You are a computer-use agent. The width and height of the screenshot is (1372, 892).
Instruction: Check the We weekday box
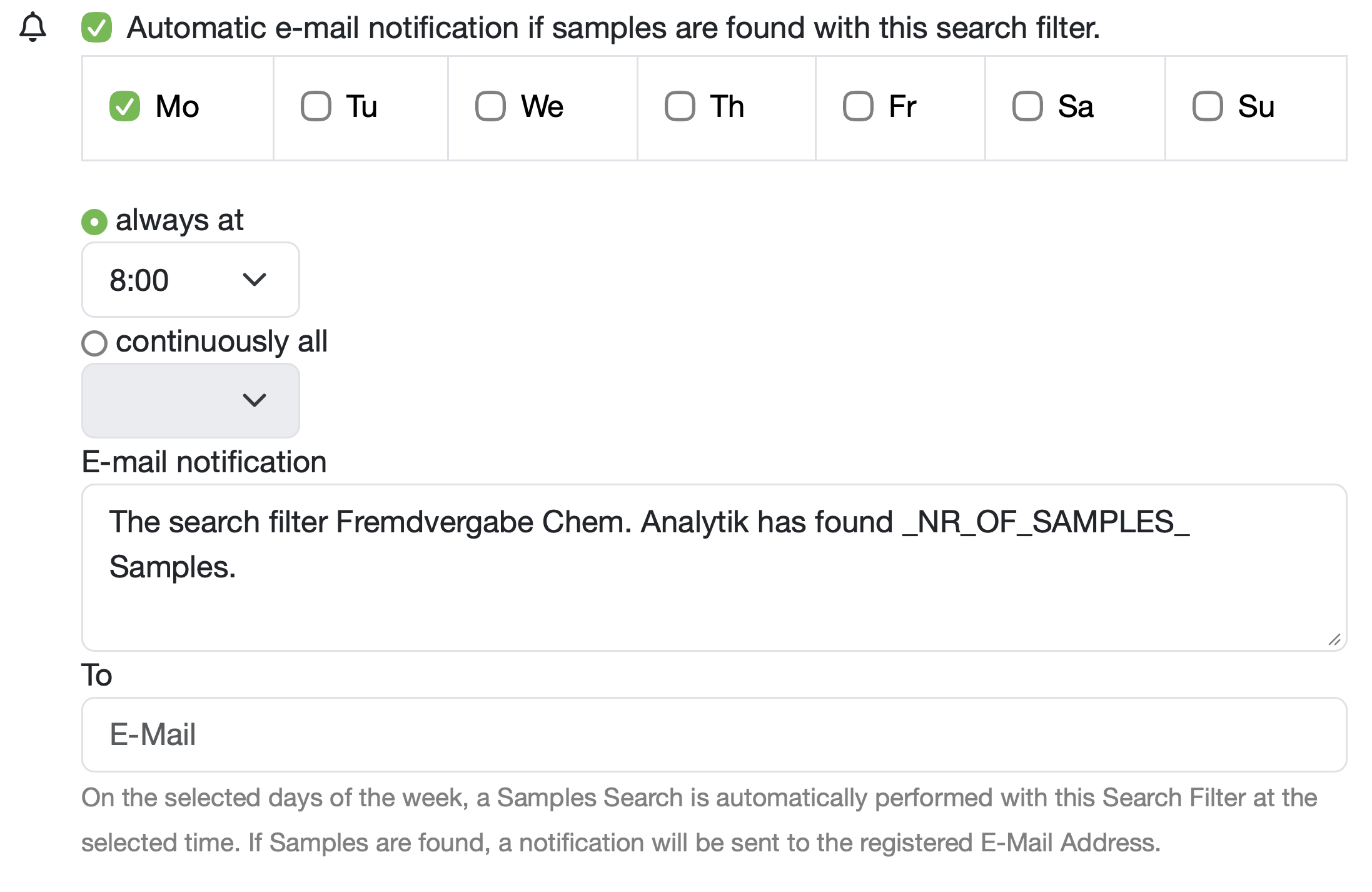[x=490, y=106]
